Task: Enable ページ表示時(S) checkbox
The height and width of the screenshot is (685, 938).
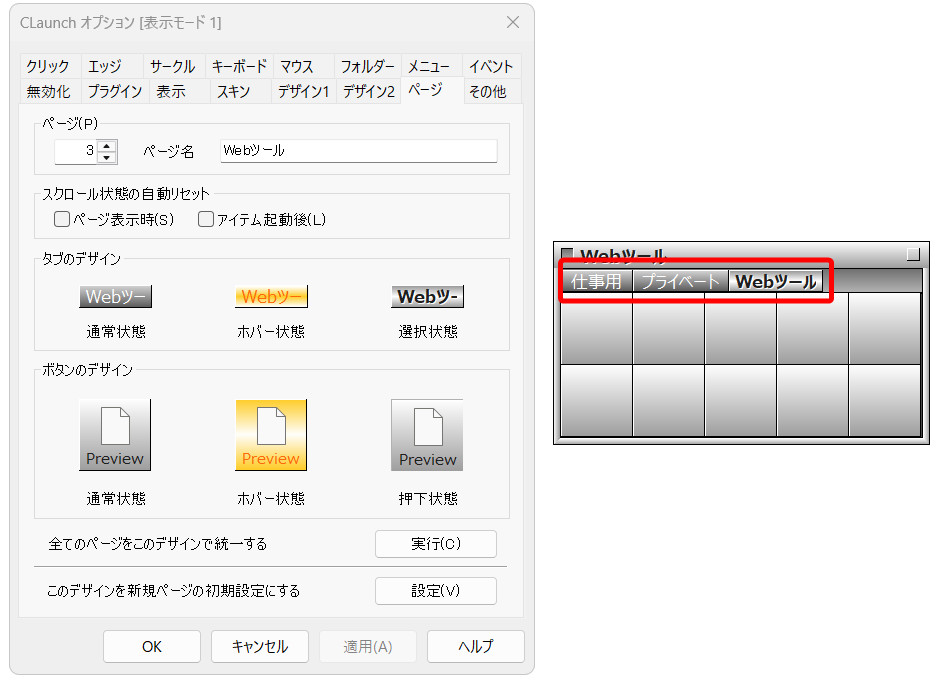Action: point(62,219)
